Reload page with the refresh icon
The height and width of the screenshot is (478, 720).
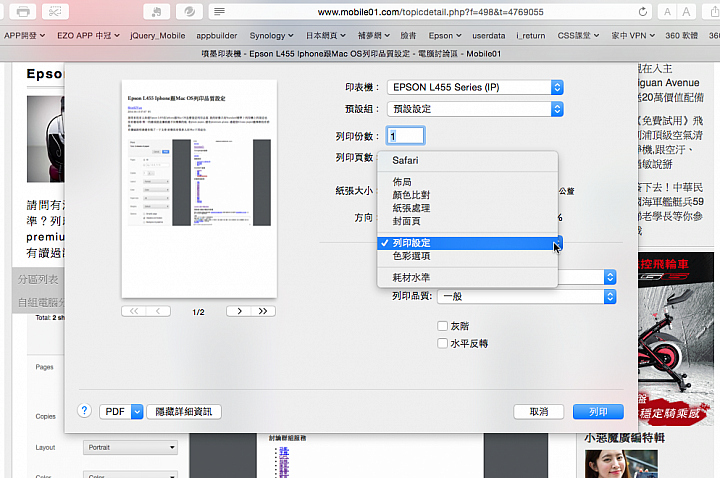click(643, 11)
